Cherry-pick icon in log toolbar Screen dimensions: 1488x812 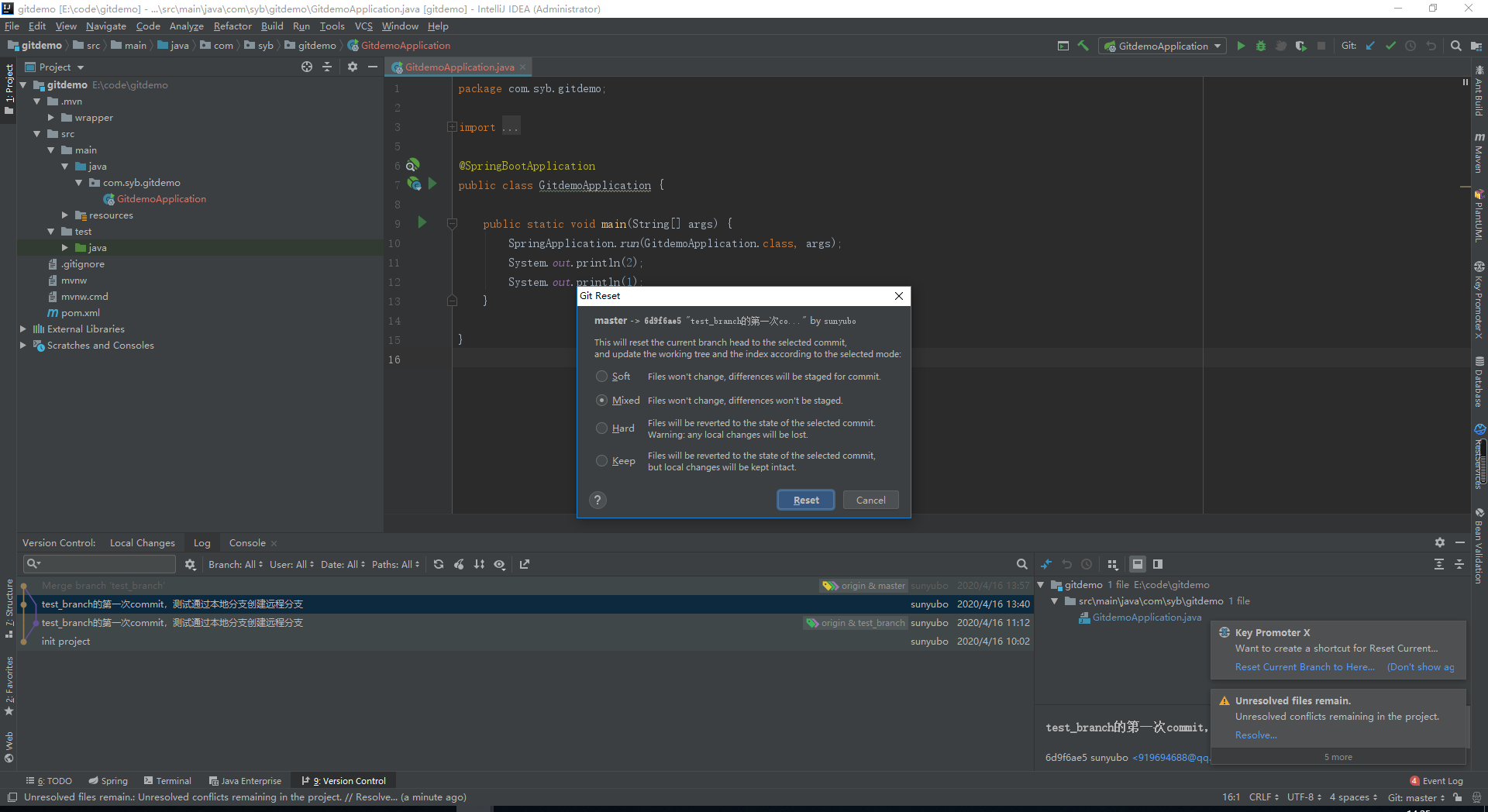pos(459,565)
